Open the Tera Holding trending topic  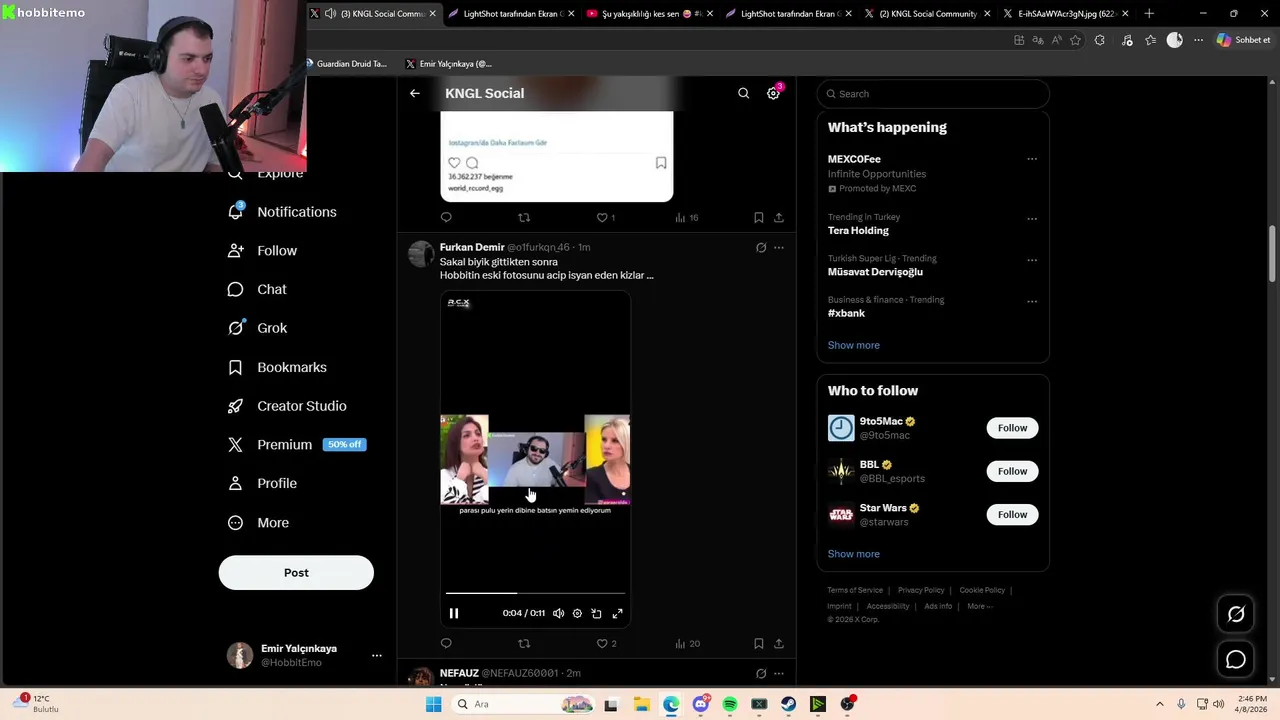pyautogui.click(x=858, y=230)
